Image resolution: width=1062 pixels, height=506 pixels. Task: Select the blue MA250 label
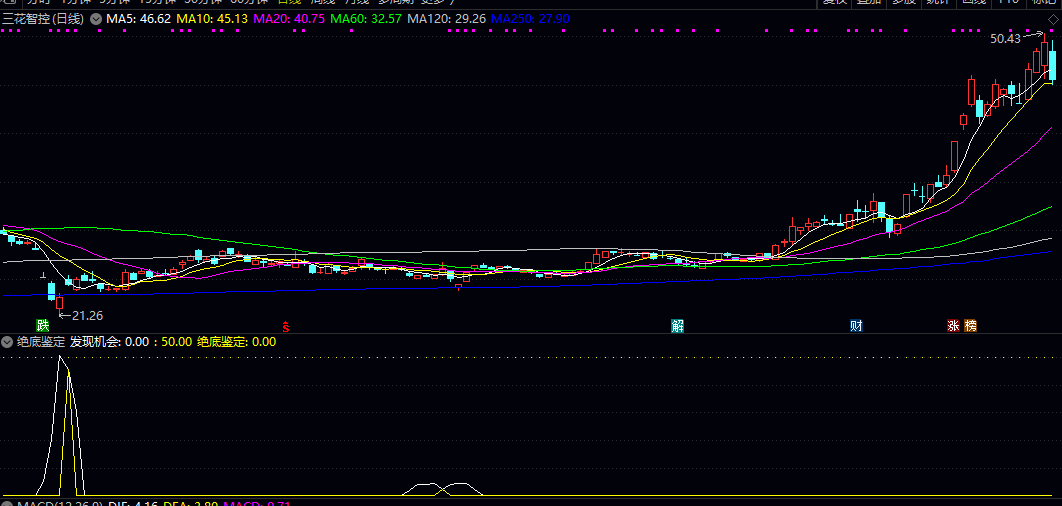[x=530, y=19]
